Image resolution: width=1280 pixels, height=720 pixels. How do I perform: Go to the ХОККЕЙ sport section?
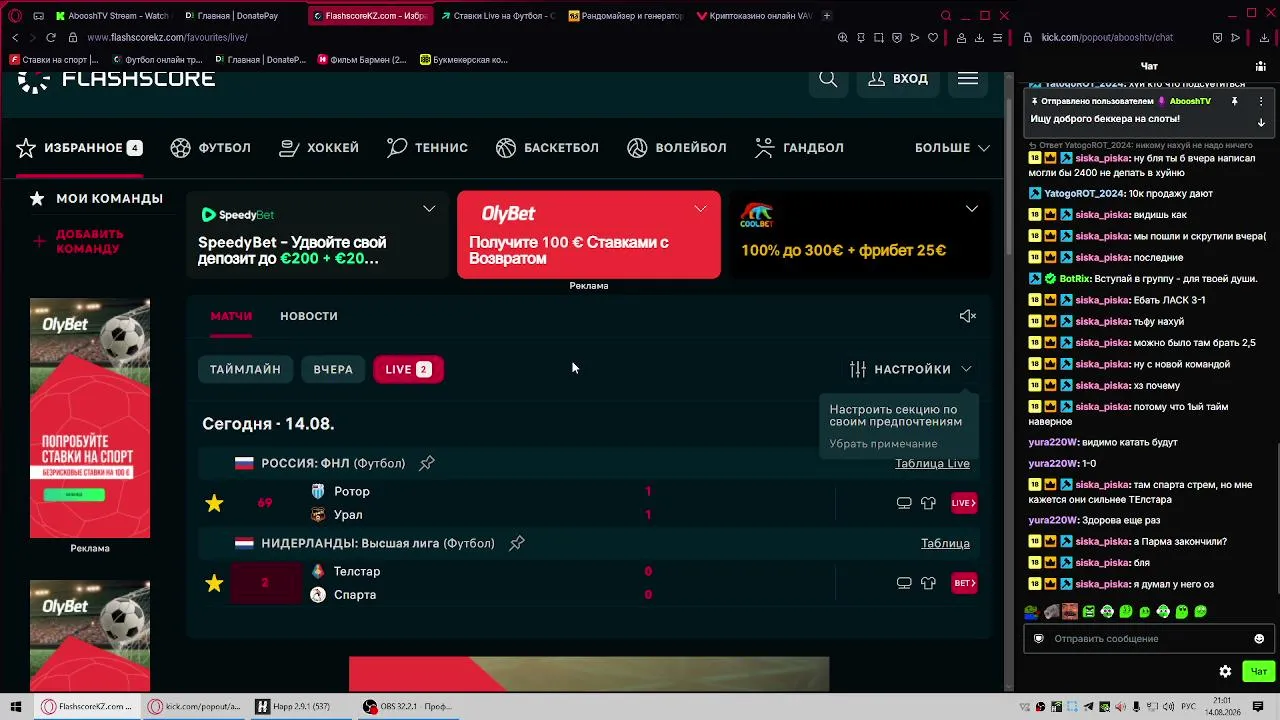tap(319, 148)
